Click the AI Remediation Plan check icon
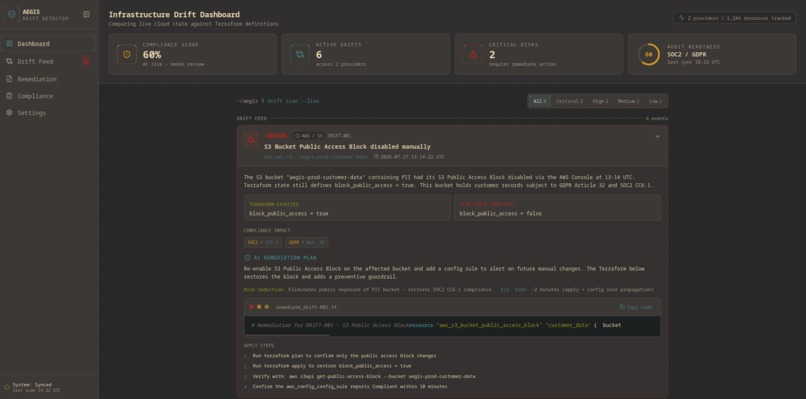 (247, 258)
